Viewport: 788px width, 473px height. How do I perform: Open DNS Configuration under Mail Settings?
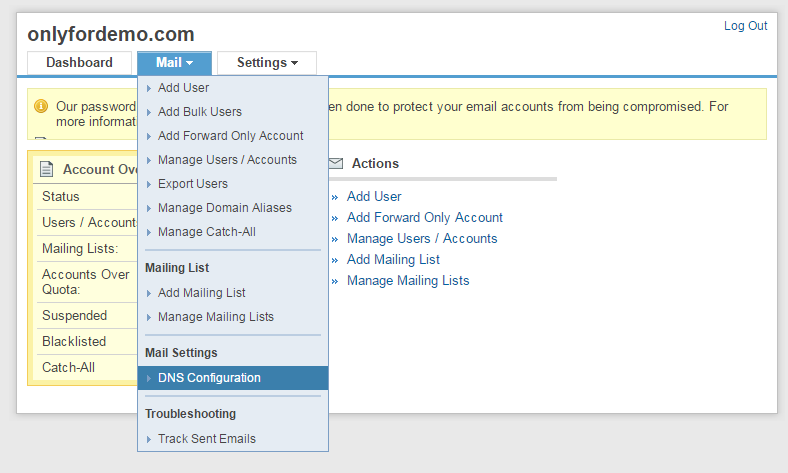point(209,378)
